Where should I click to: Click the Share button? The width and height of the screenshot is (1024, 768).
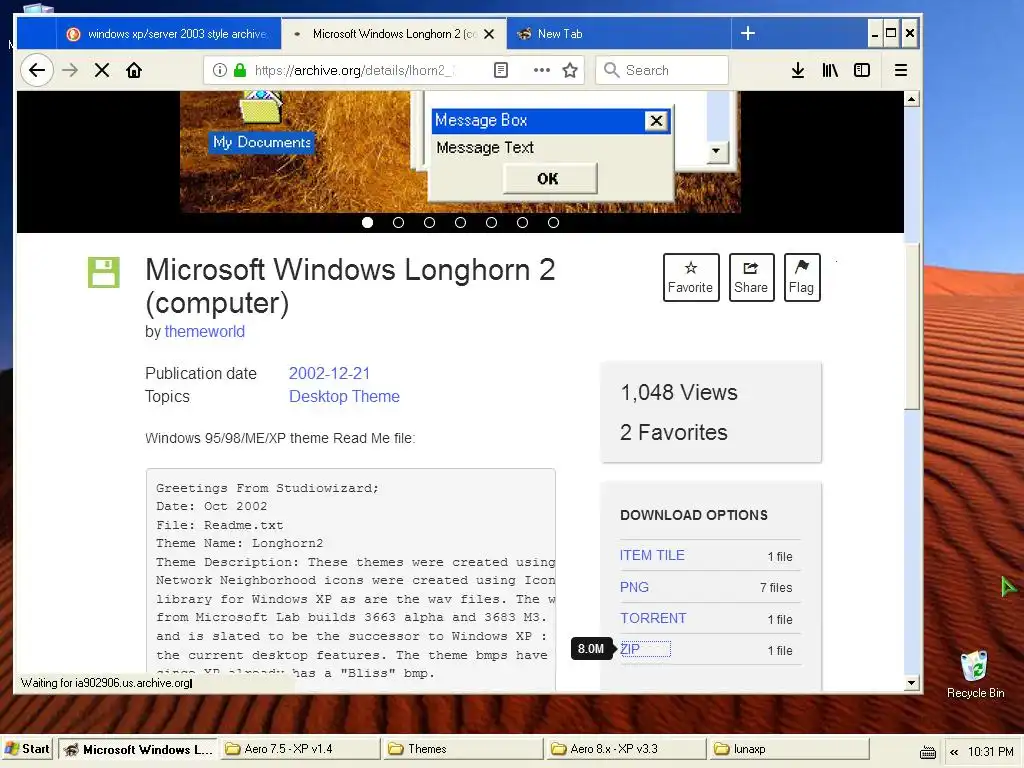click(751, 278)
